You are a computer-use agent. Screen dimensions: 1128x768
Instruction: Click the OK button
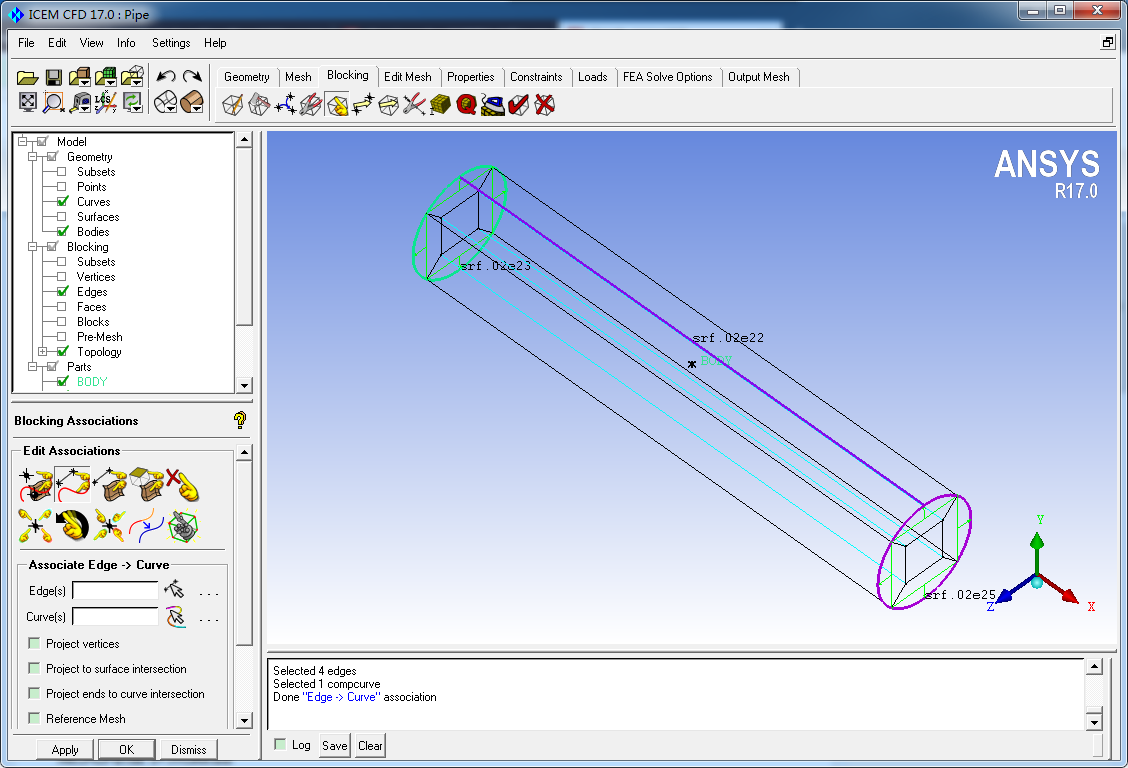point(127,749)
